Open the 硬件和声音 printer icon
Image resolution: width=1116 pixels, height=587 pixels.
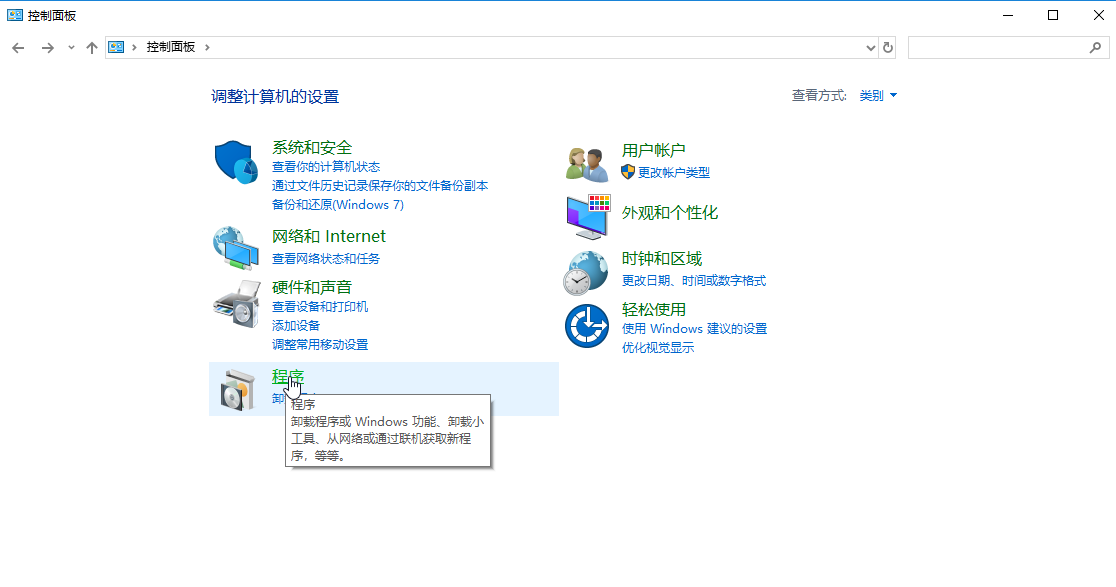236,304
